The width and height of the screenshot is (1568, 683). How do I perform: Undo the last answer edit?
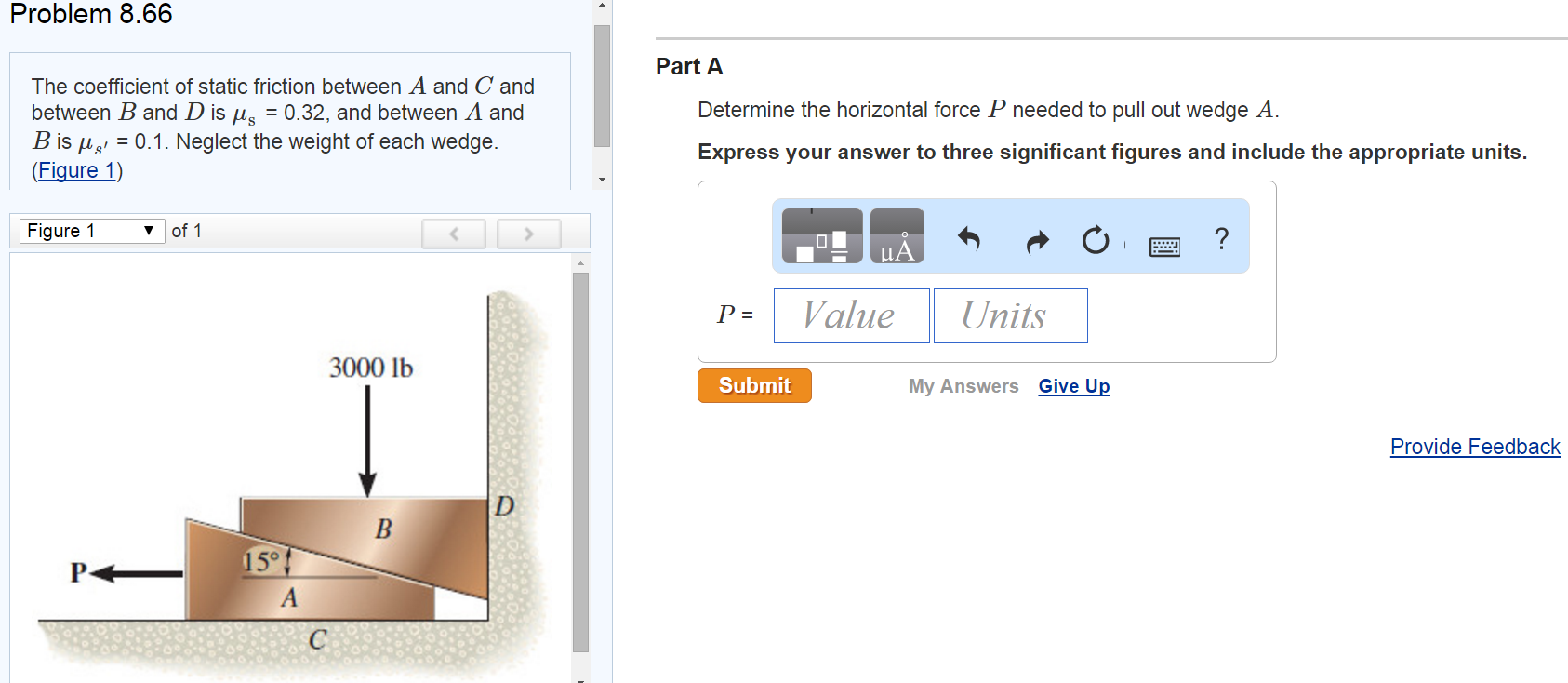(969, 240)
